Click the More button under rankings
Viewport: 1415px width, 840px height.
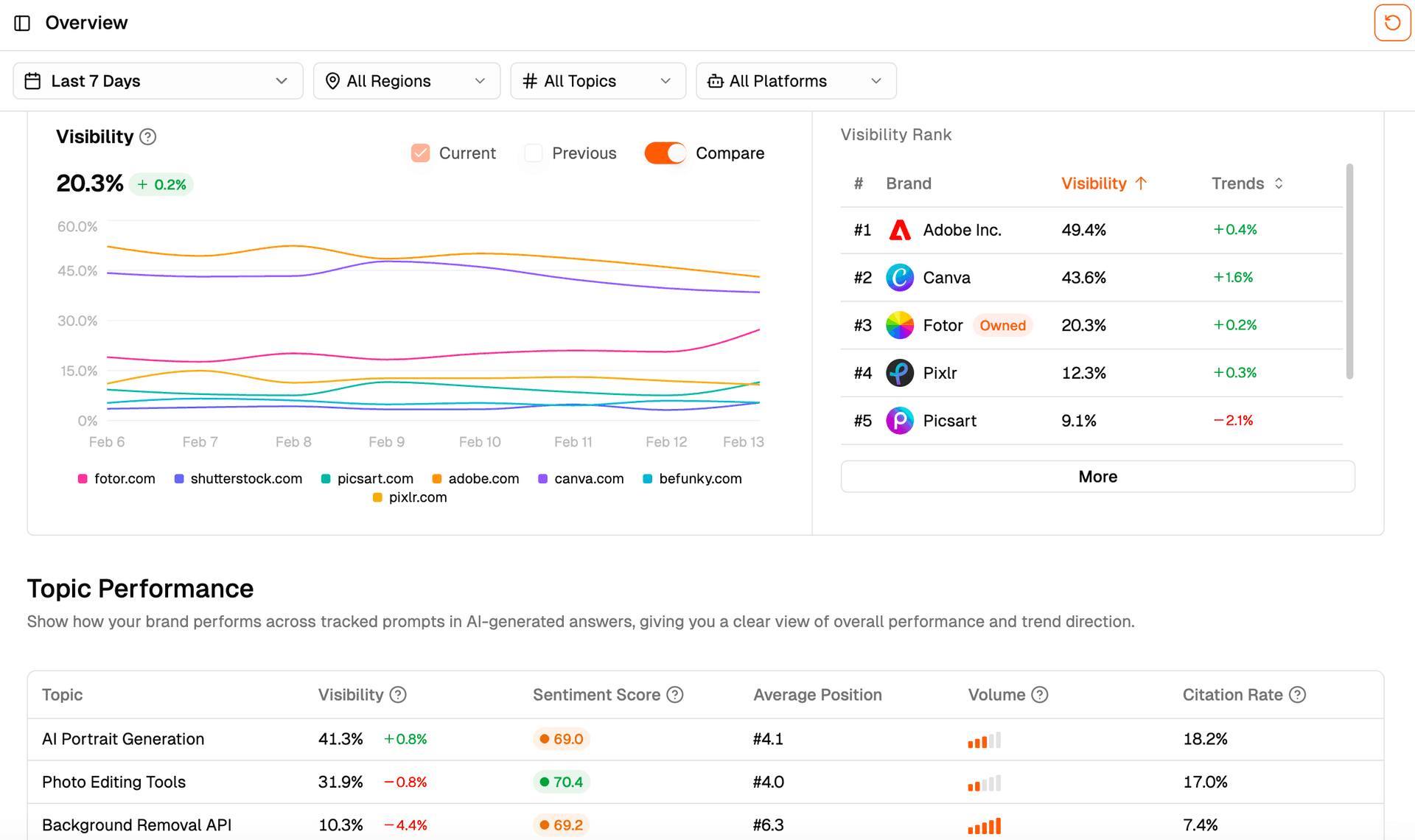(x=1097, y=477)
